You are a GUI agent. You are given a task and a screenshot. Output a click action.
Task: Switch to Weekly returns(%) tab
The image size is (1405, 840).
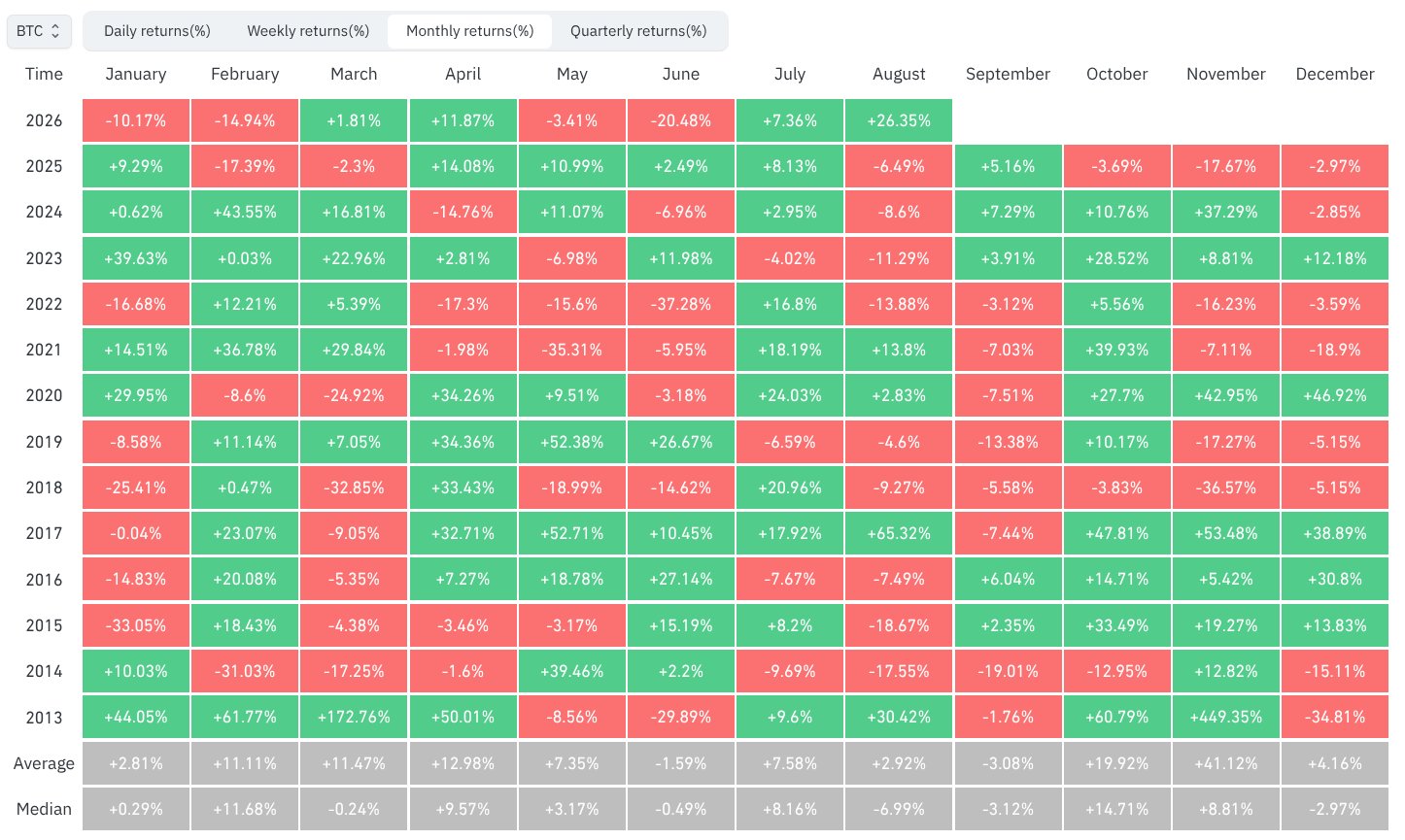(308, 31)
